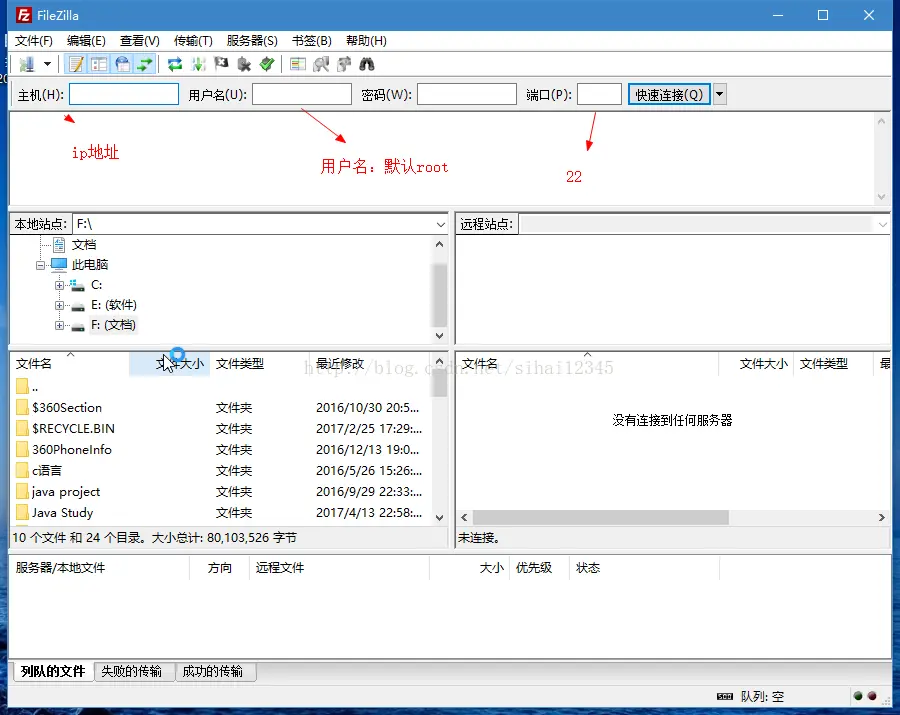Open the 远程站点 path dropdown
This screenshot has height=715, width=900.
[x=883, y=224]
